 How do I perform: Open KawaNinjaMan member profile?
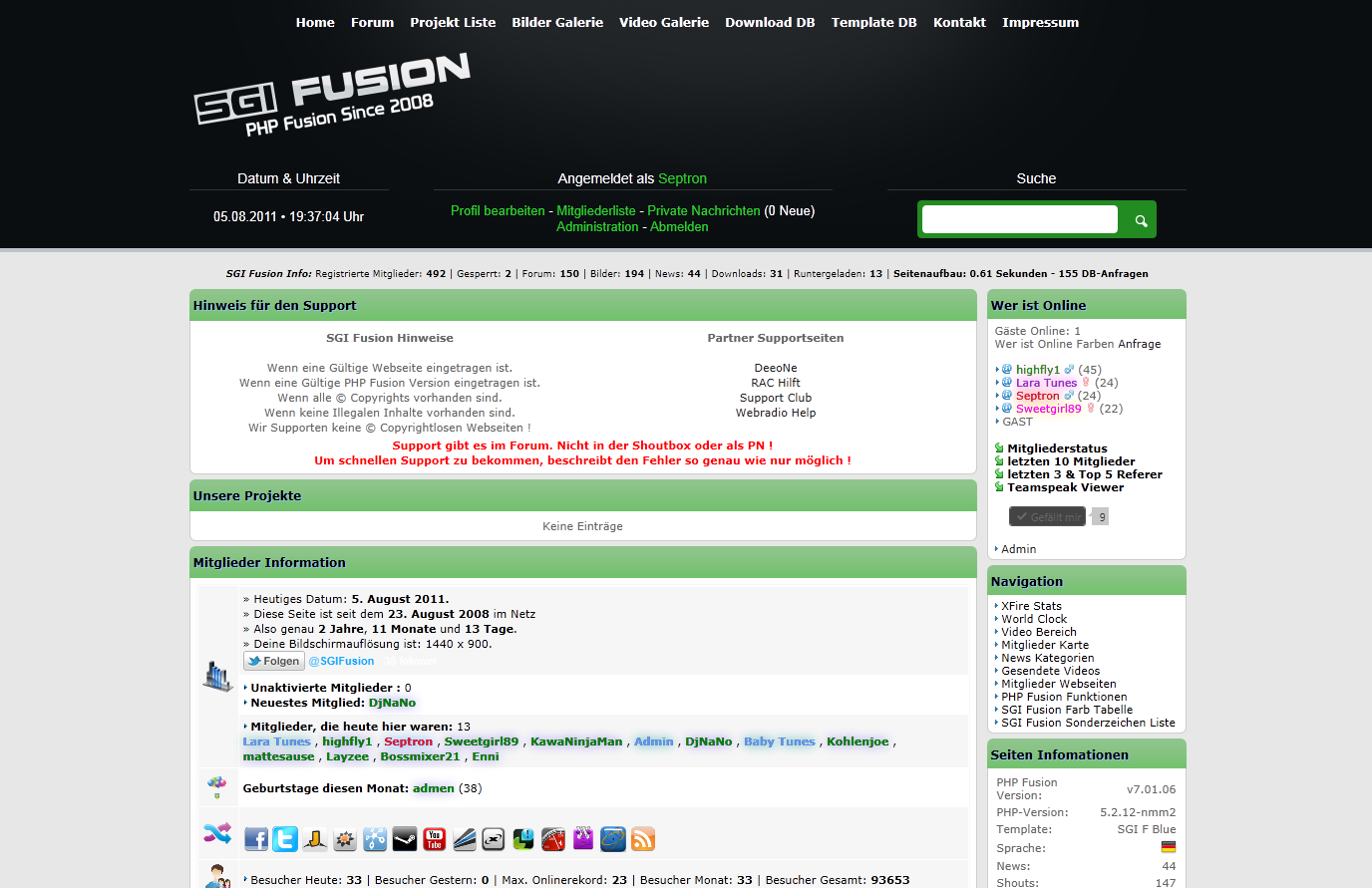coord(576,741)
